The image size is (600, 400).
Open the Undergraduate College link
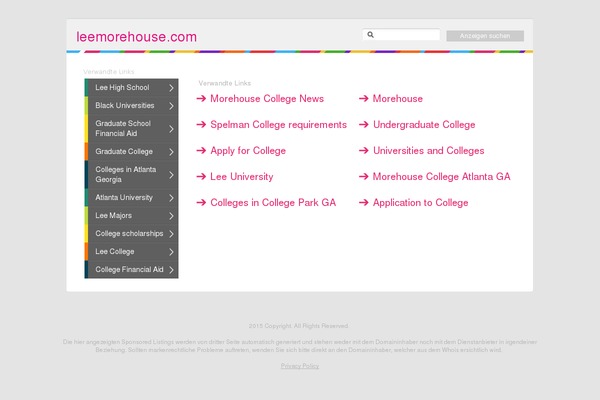click(x=424, y=125)
